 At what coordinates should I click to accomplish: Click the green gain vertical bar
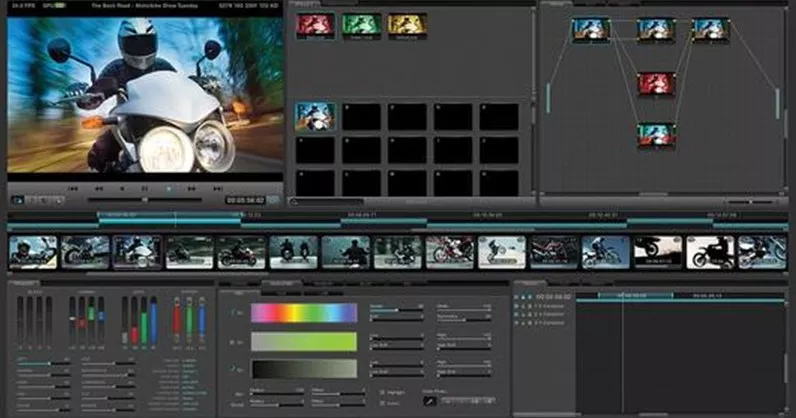[189, 320]
